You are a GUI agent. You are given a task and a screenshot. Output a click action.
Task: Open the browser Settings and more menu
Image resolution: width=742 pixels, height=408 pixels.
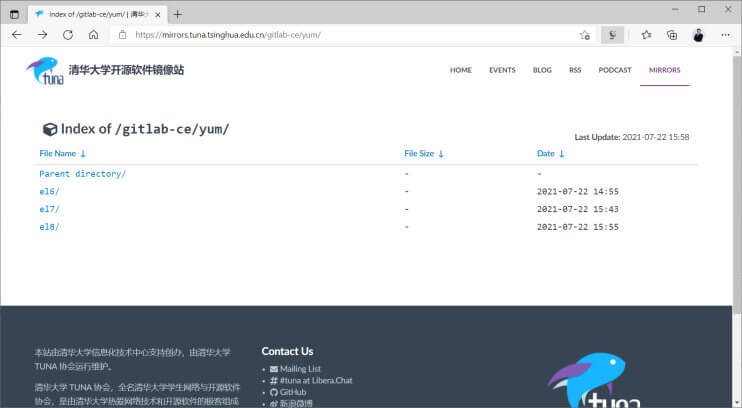point(725,35)
